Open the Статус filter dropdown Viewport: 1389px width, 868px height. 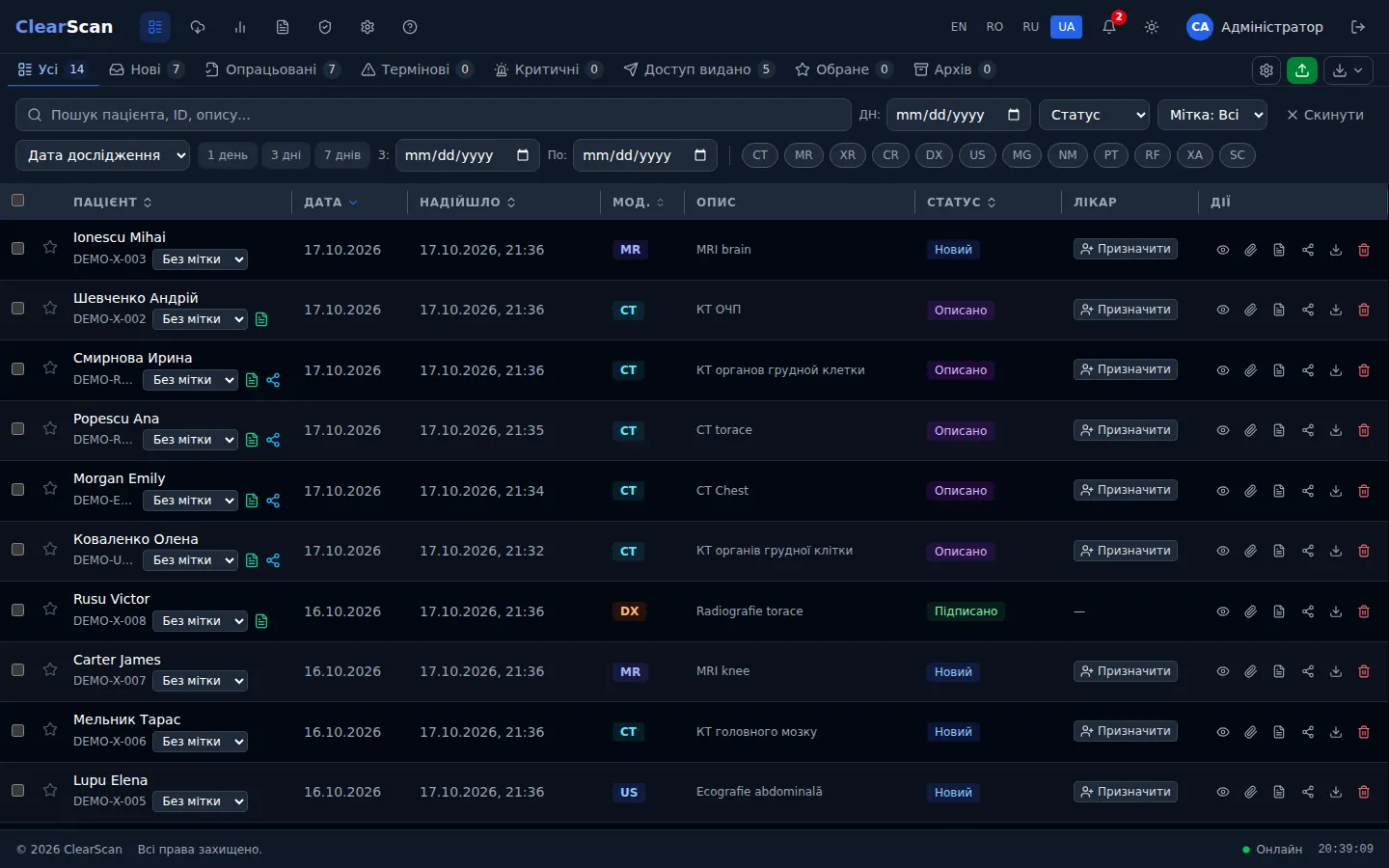[1094, 115]
